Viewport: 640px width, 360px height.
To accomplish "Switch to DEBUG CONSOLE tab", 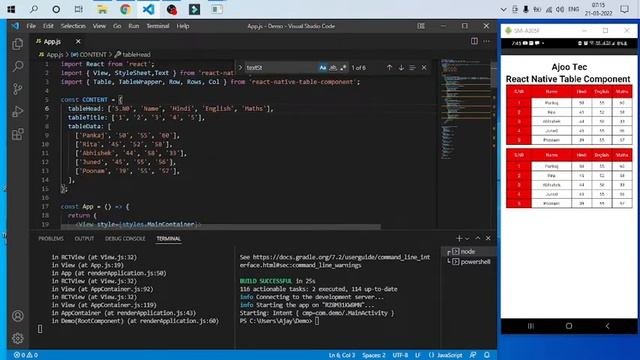I will 125,239.
